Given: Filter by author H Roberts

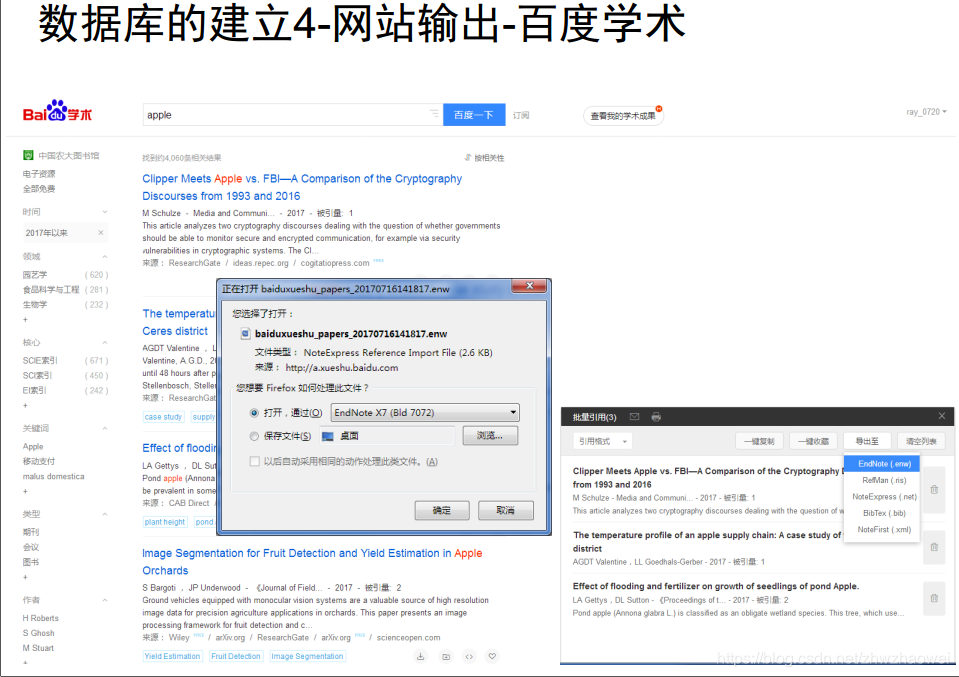Looking at the screenshot, I should point(40,618).
